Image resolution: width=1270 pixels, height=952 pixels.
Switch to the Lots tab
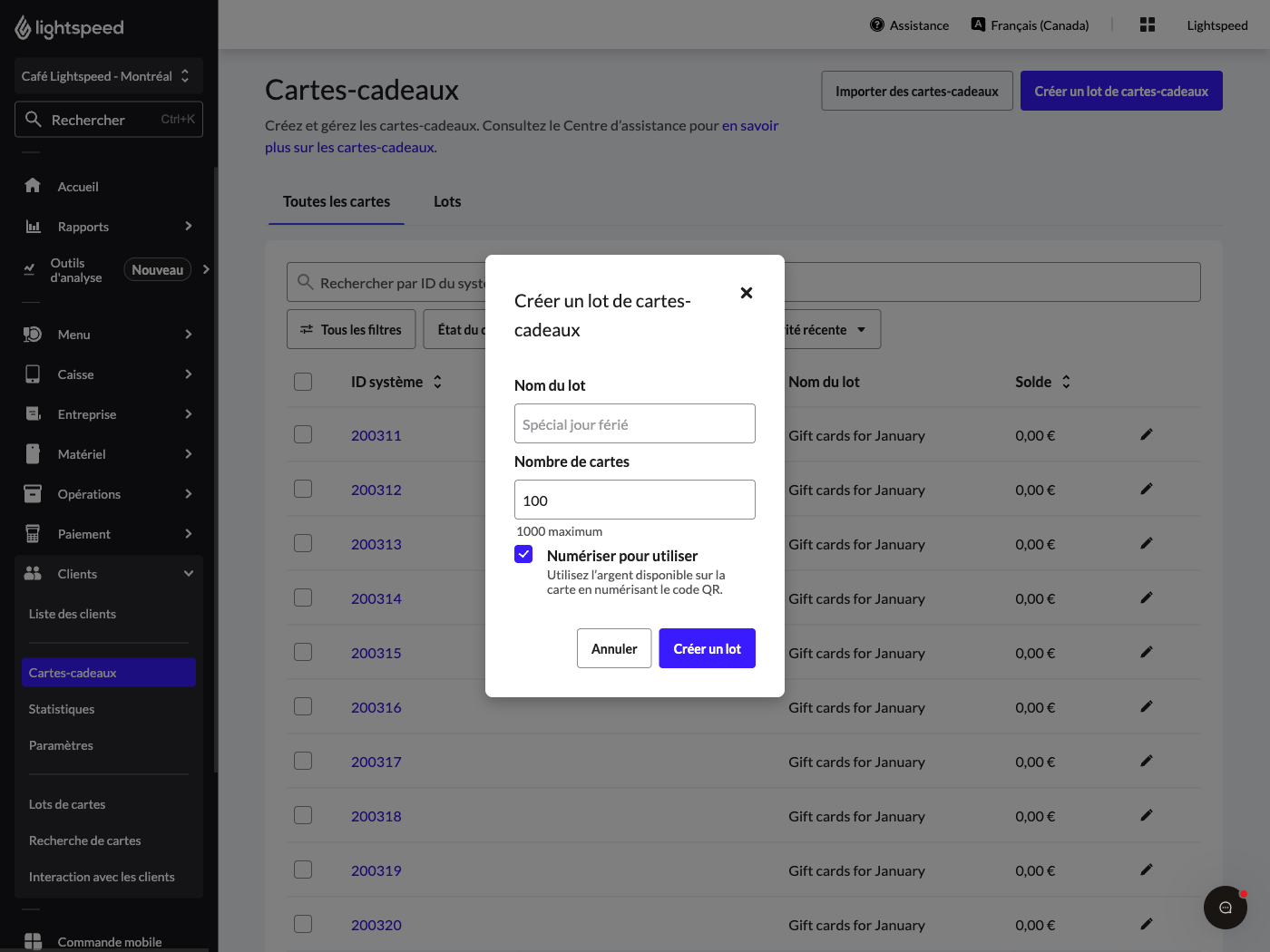coord(447,201)
